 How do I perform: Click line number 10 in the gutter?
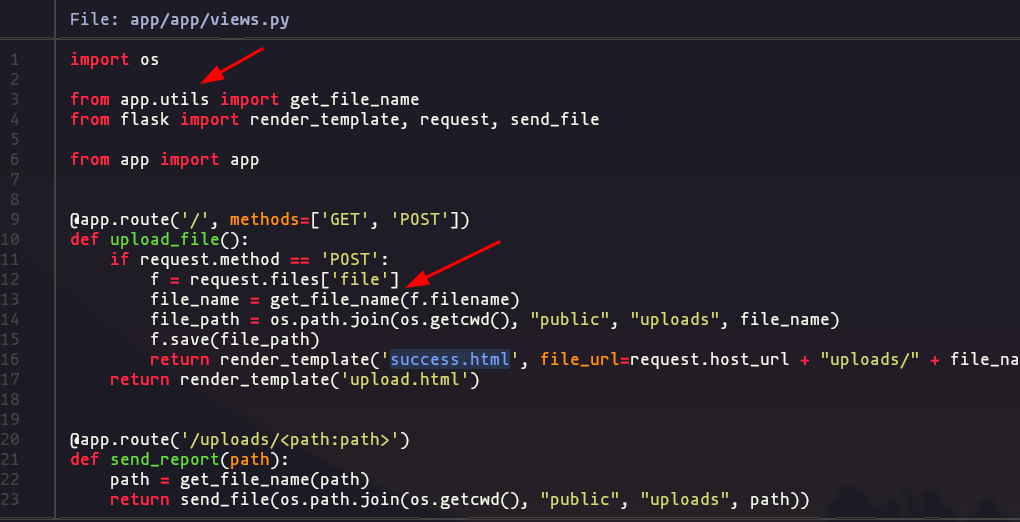click(10, 240)
